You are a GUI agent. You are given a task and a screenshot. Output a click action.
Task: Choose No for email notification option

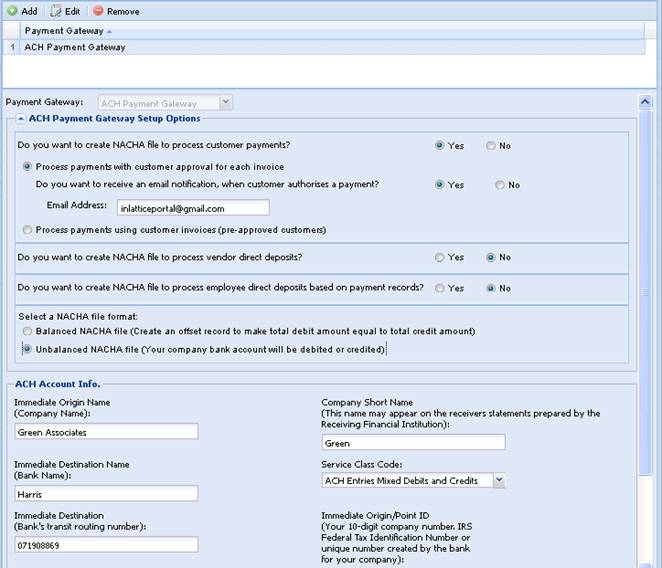(500, 185)
